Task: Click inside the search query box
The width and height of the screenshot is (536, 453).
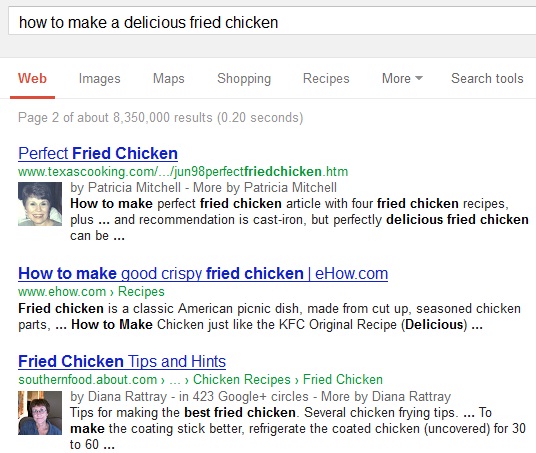Action: tap(272, 22)
